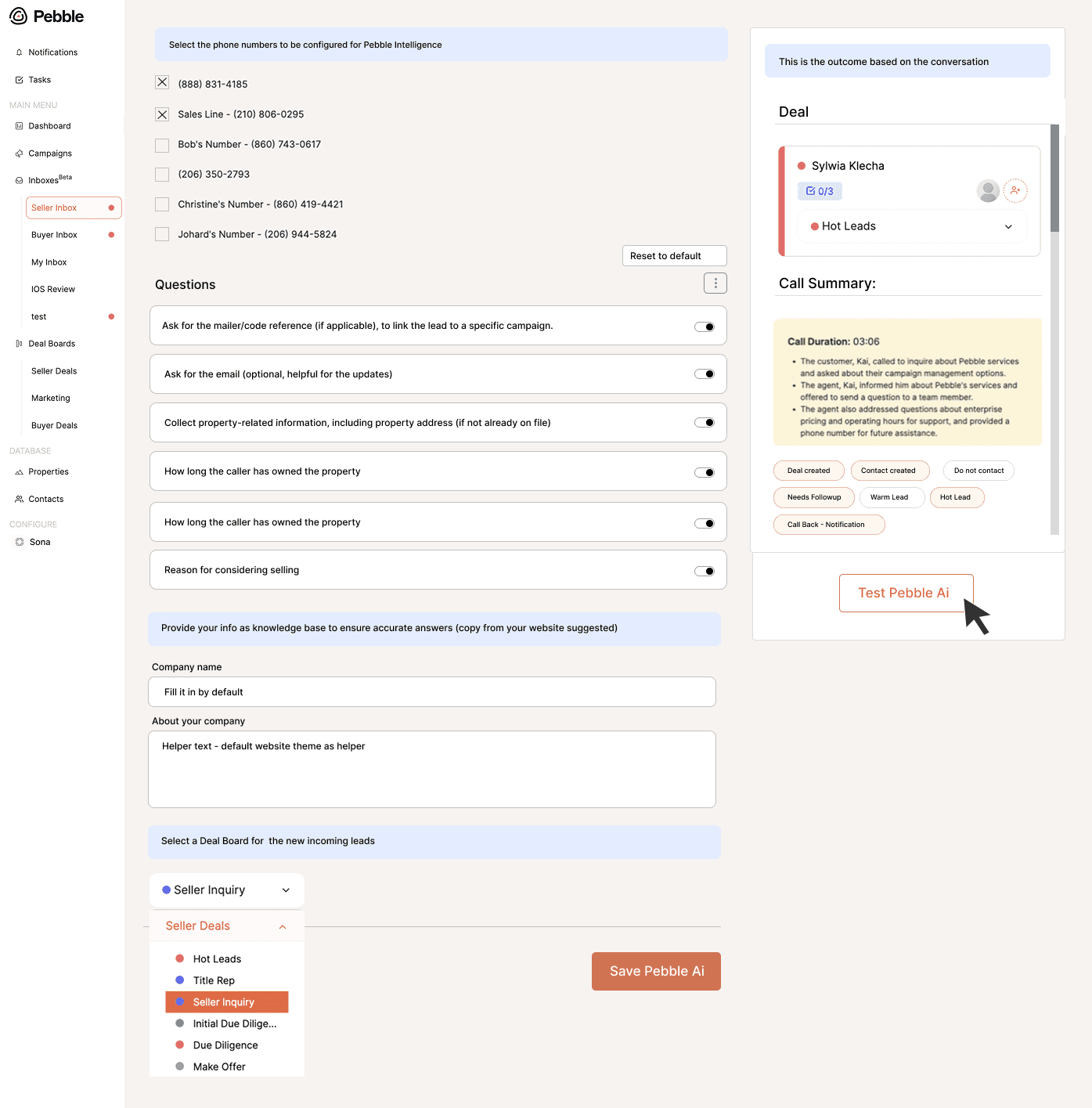Check Bob's Number (860) 743-0617
Image resolution: width=1092 pixels, height=1108 pixels.
tap(162, 145)
